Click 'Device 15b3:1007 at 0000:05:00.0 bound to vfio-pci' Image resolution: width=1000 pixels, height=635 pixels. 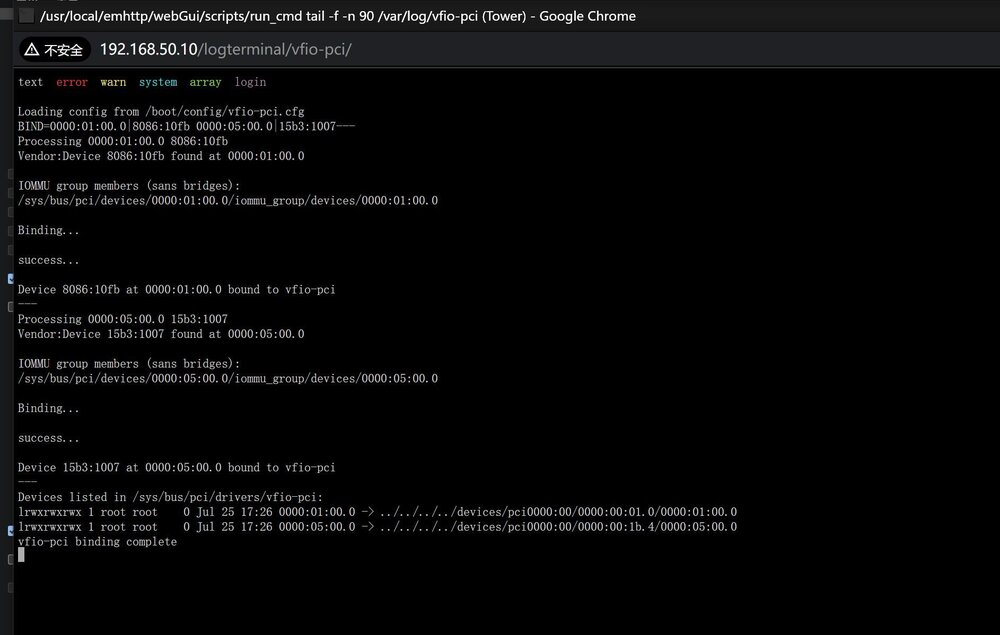click(176, 467)
